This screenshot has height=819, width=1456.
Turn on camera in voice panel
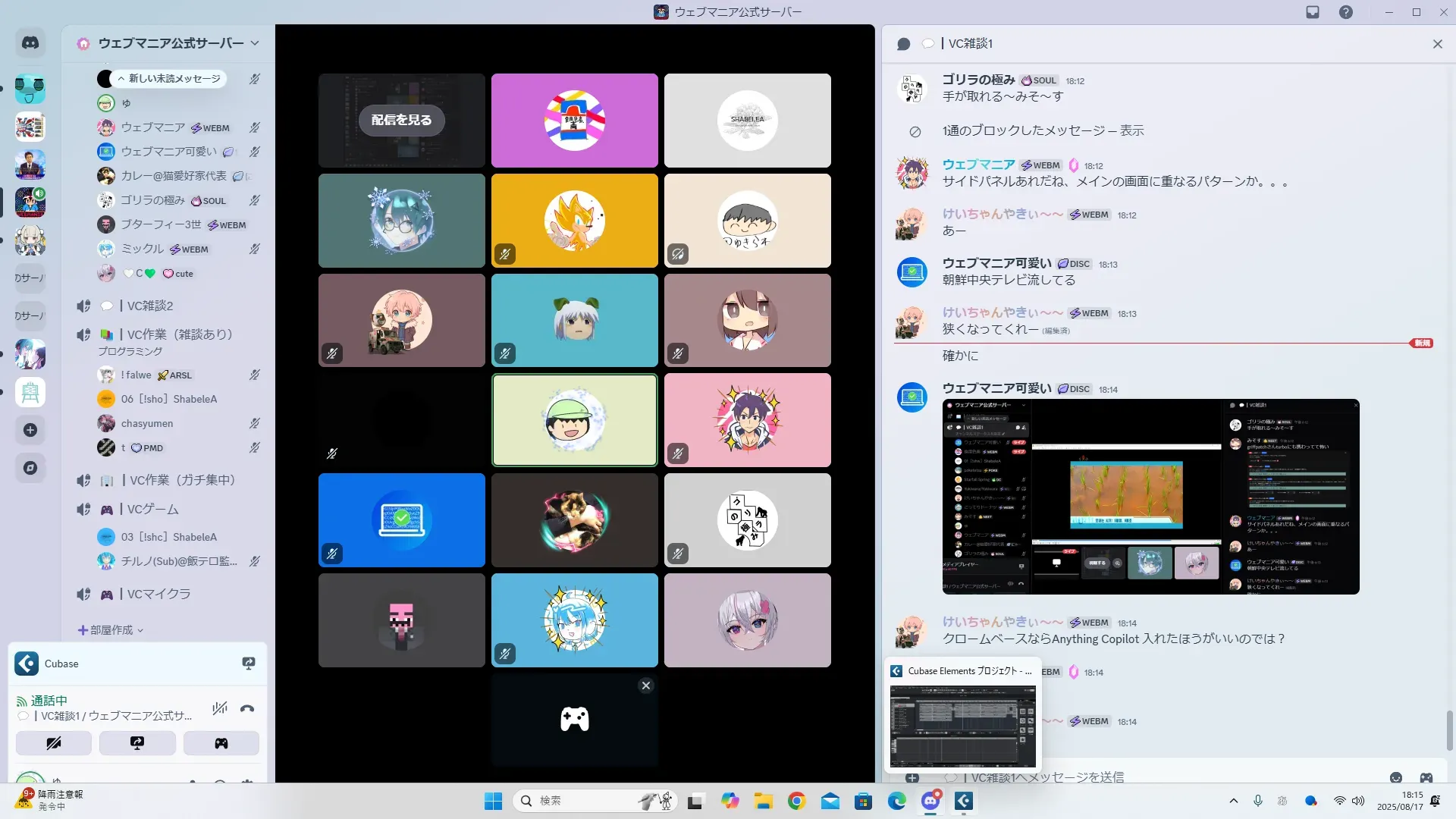[54, 743]
